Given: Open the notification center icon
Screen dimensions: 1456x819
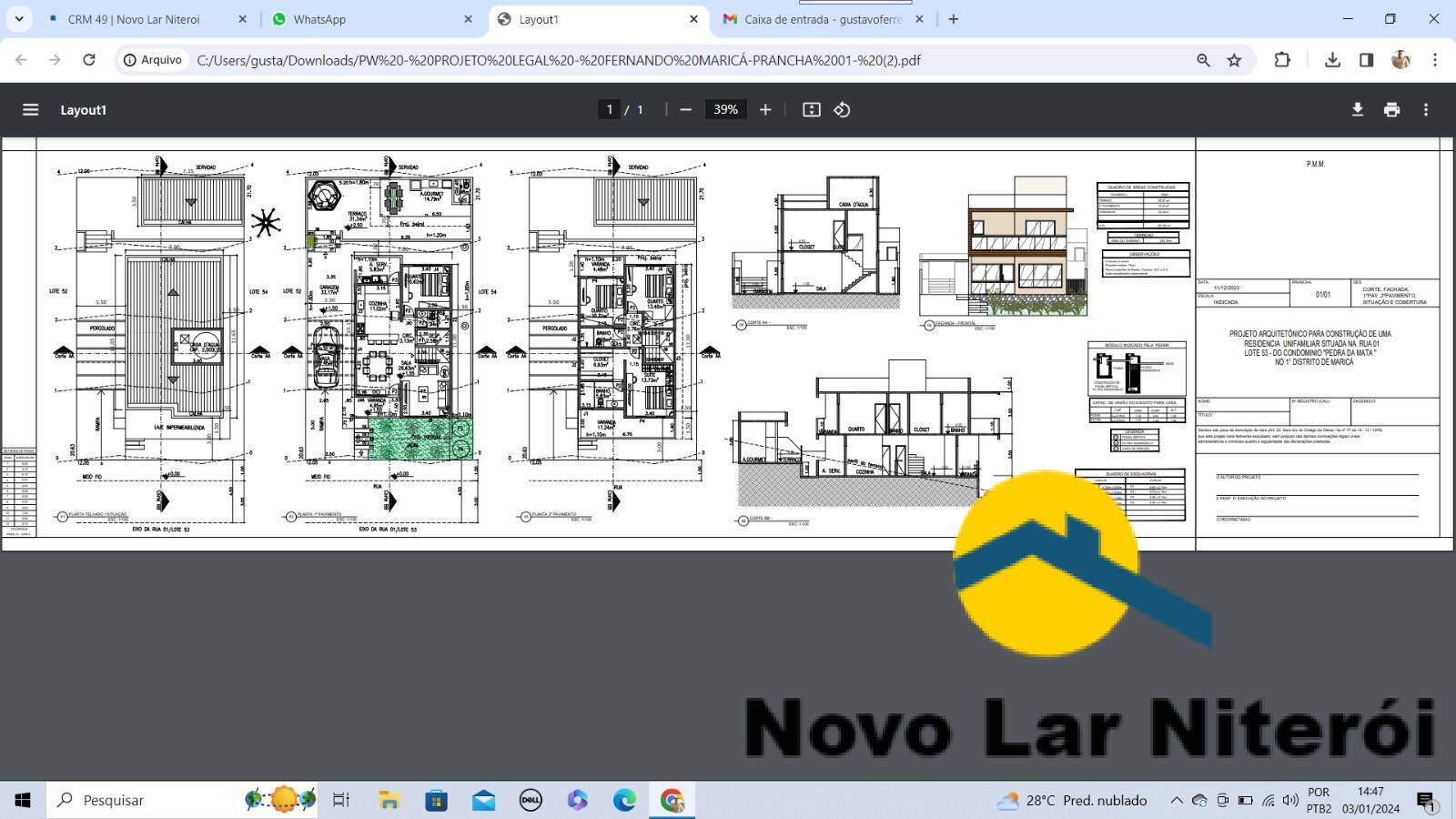Looking at the screenshot, I should click(x=1426, y=801).
